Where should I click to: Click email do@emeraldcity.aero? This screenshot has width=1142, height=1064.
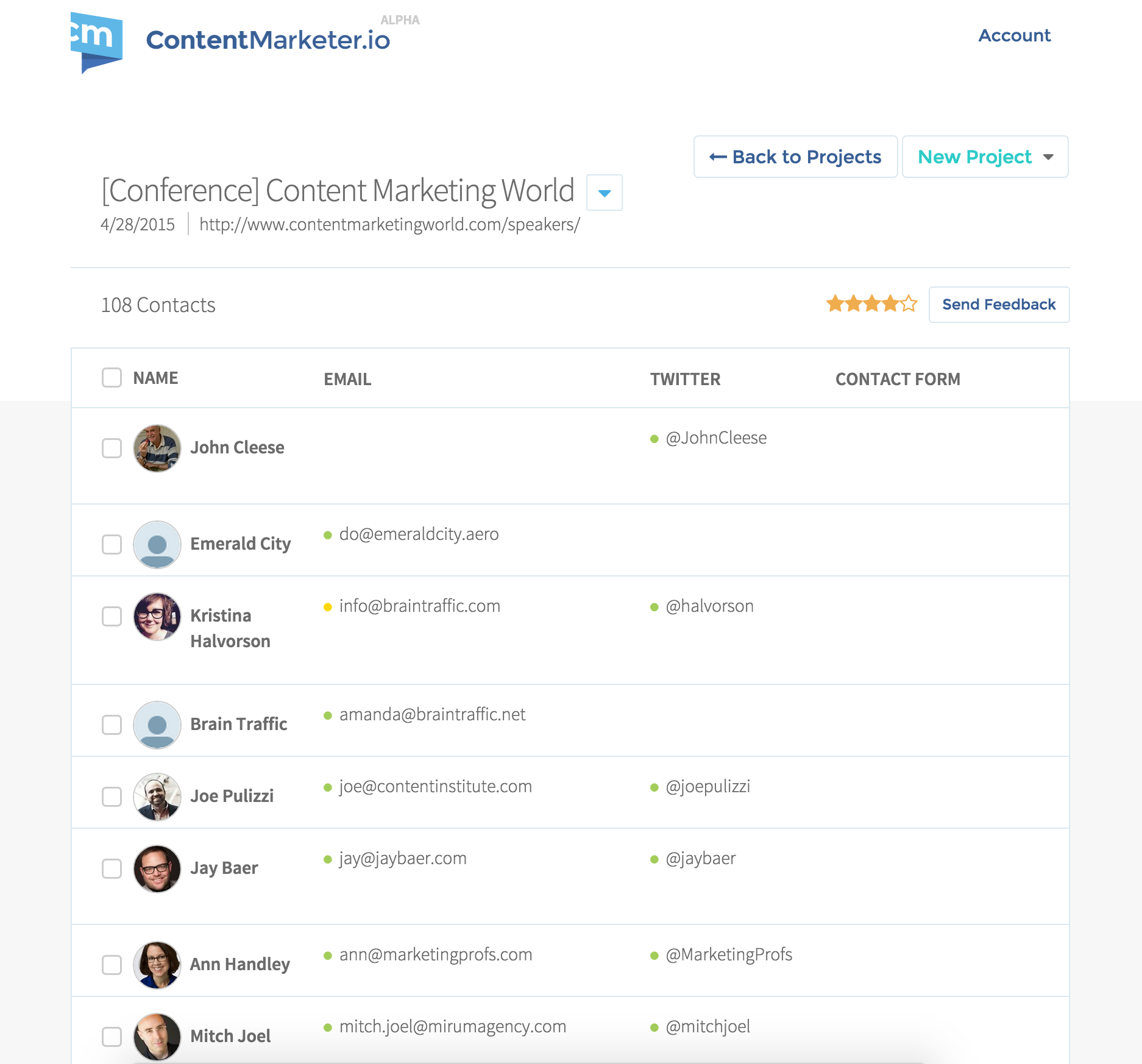pos(419,534)
